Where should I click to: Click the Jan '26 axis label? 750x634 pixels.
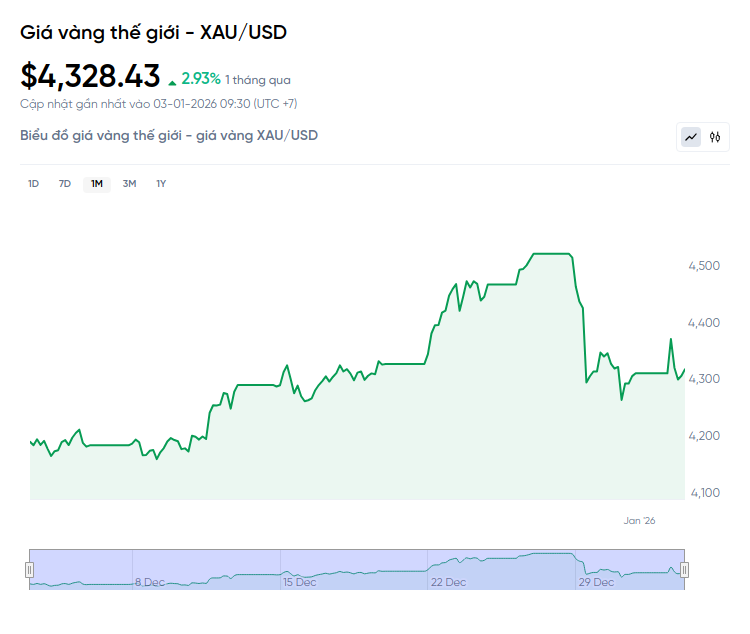click(639, 520)
